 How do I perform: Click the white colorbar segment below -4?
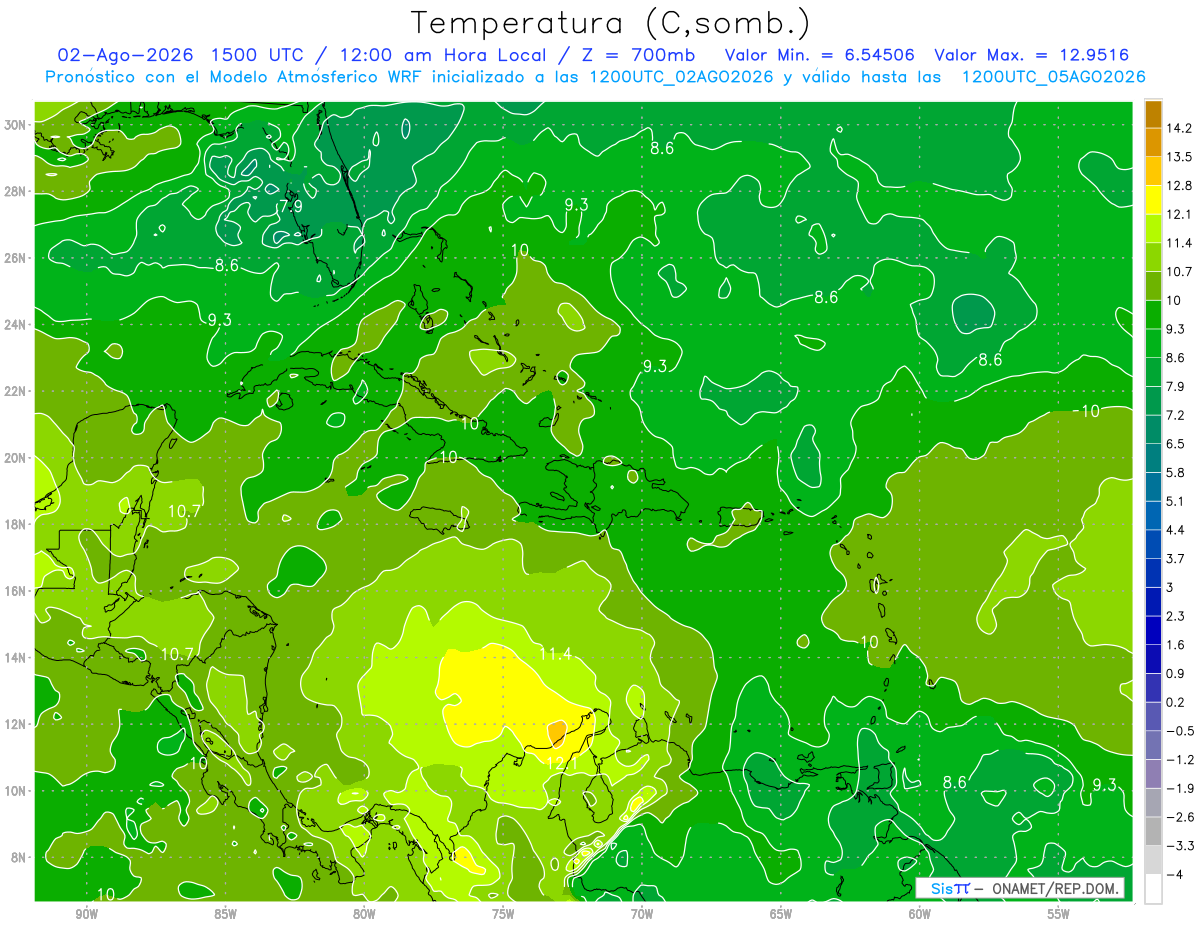pos(1152,888)
